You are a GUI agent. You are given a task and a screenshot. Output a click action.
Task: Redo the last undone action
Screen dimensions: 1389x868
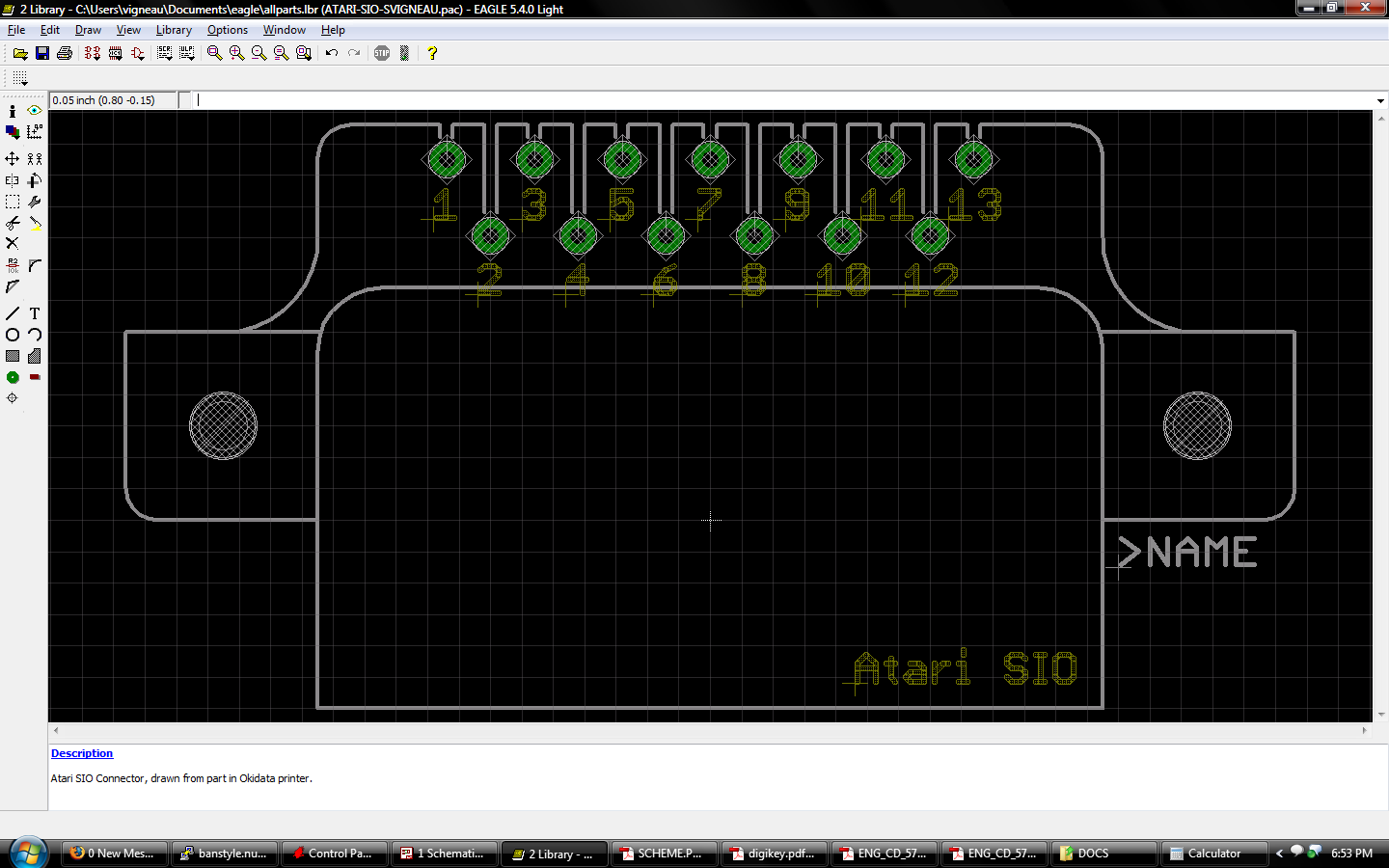pyautogui.click(x=354, y=53)
